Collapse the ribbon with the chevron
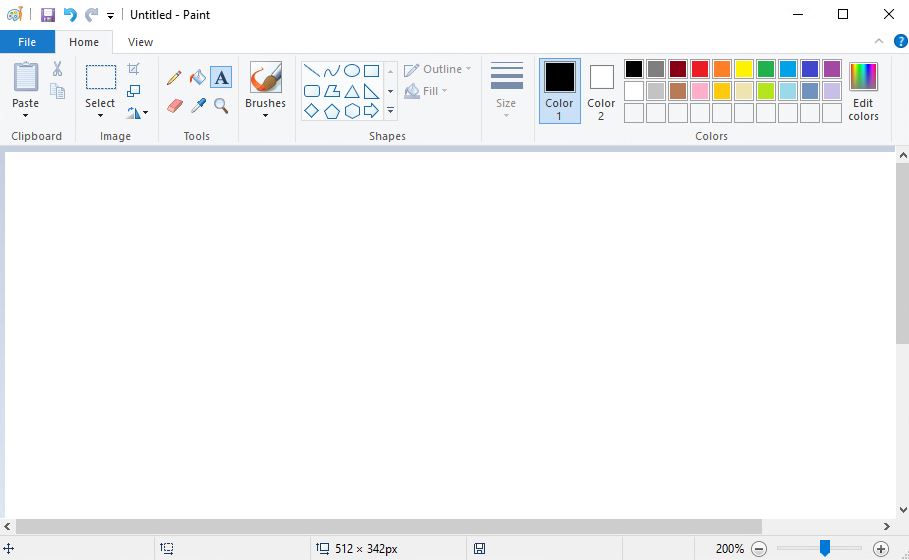Screen dimensions: 909x560 click(879, 42)
